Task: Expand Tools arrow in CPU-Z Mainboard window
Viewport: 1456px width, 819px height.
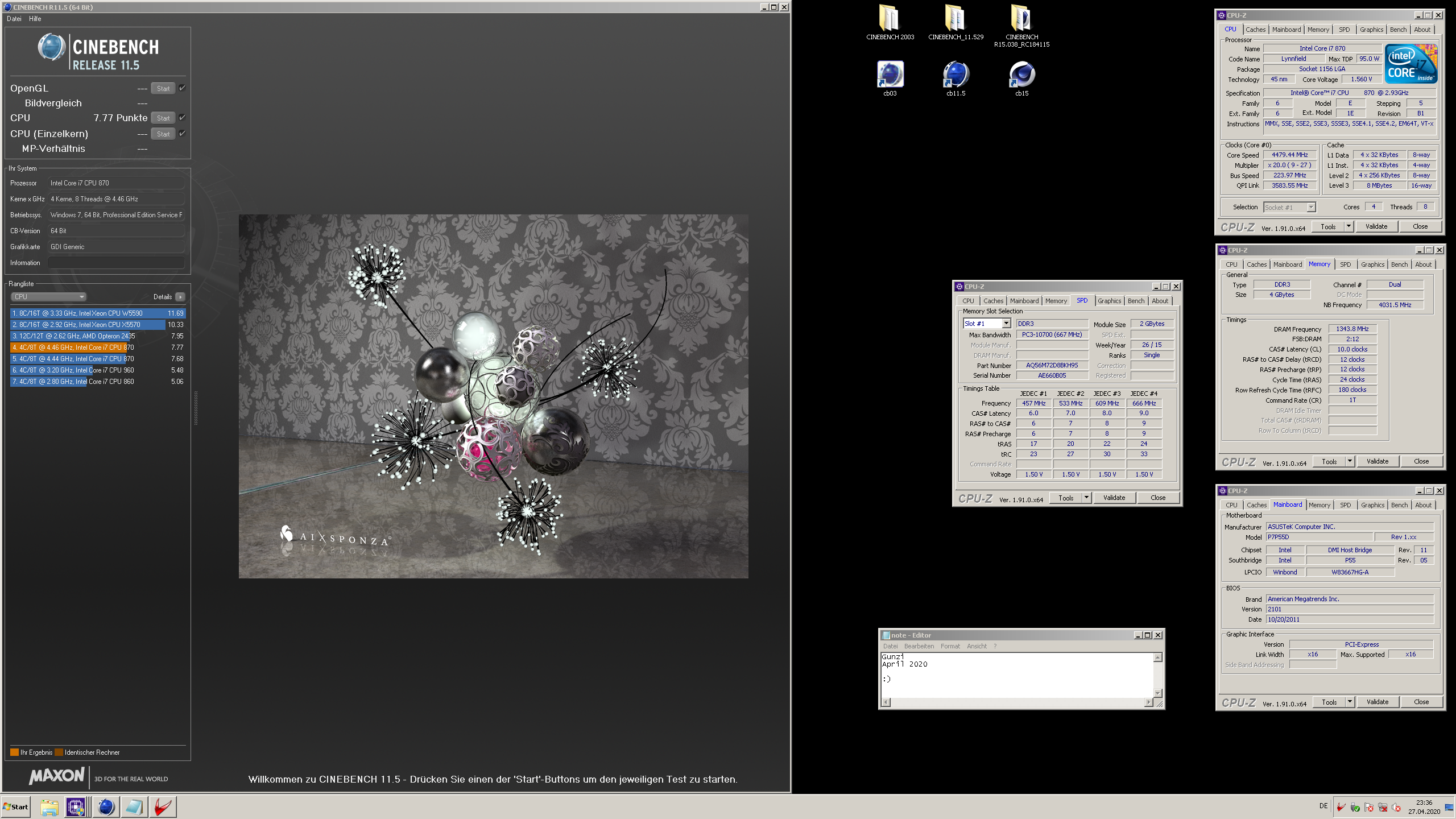Action: coord(1350,702)
